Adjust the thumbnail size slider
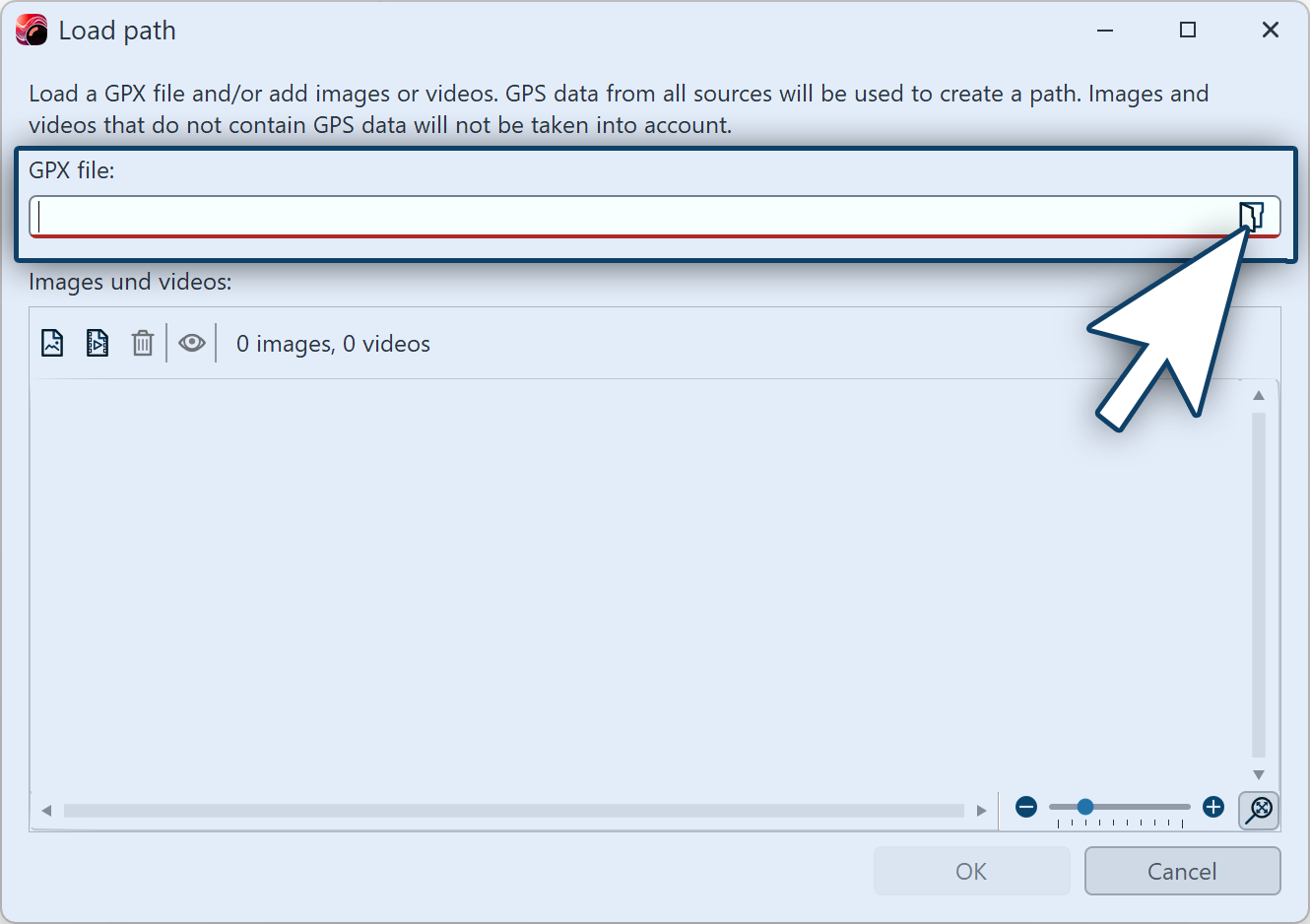 1085,807
